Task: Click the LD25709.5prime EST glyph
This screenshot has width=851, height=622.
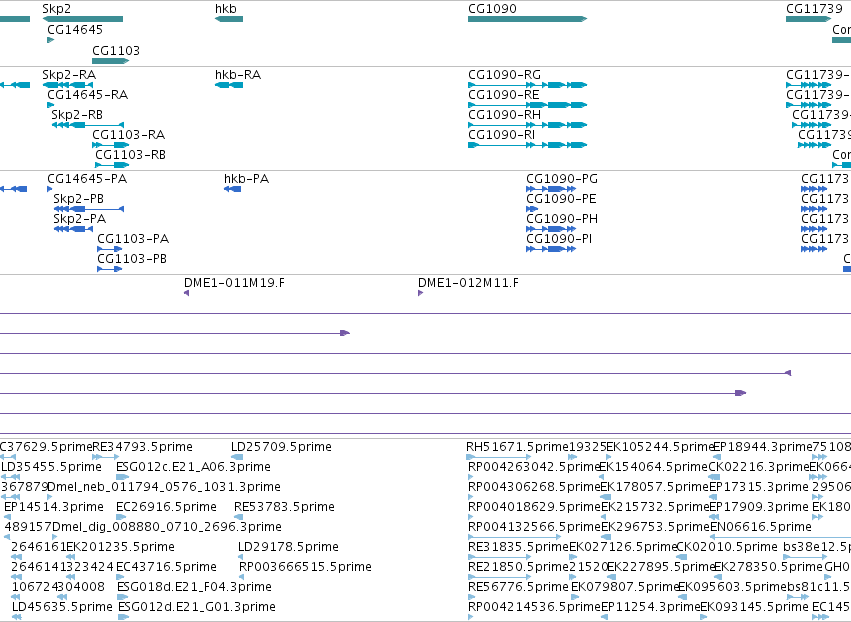Action: click(237, 457)
